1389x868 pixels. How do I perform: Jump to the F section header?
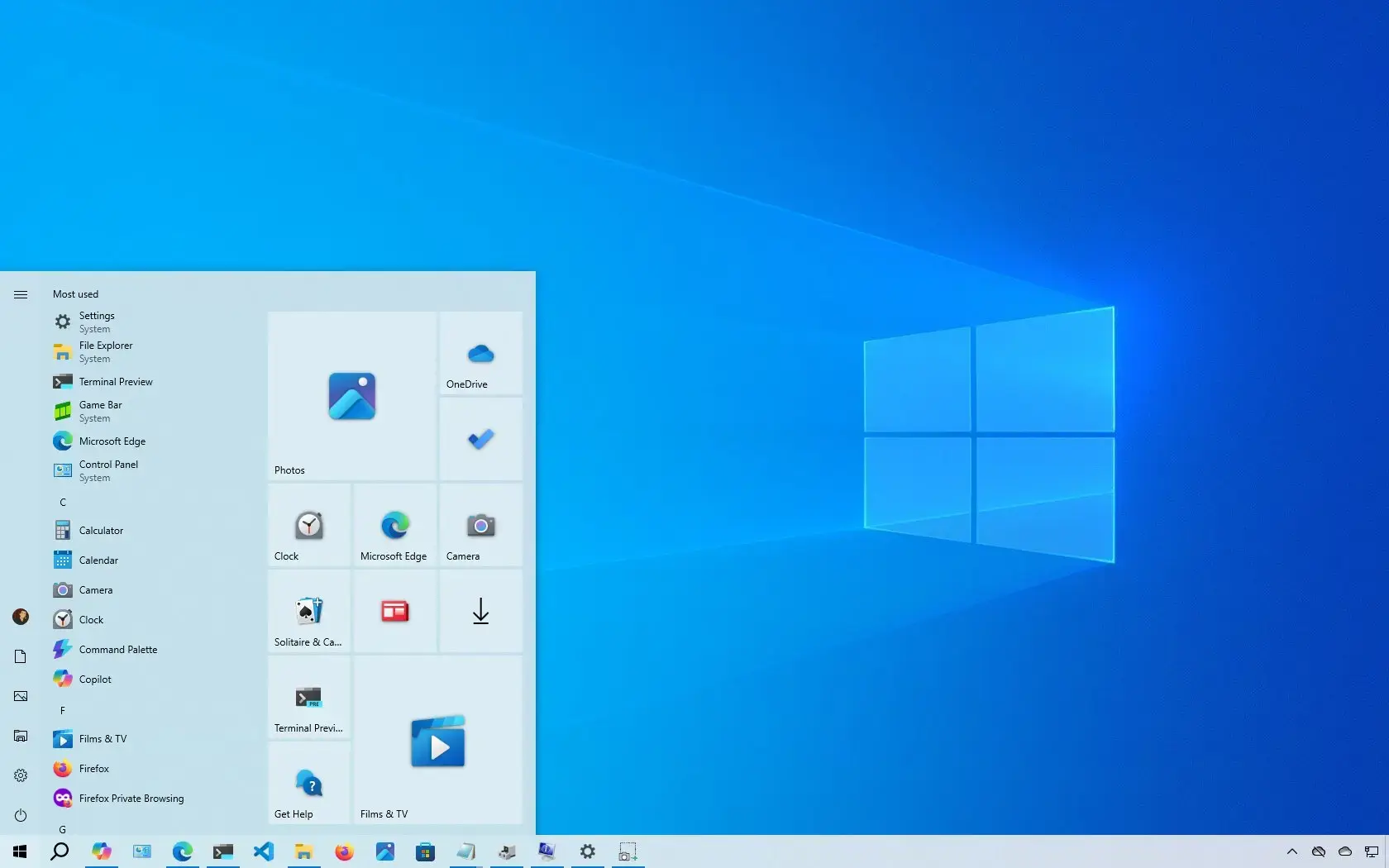tap(62, 710)
